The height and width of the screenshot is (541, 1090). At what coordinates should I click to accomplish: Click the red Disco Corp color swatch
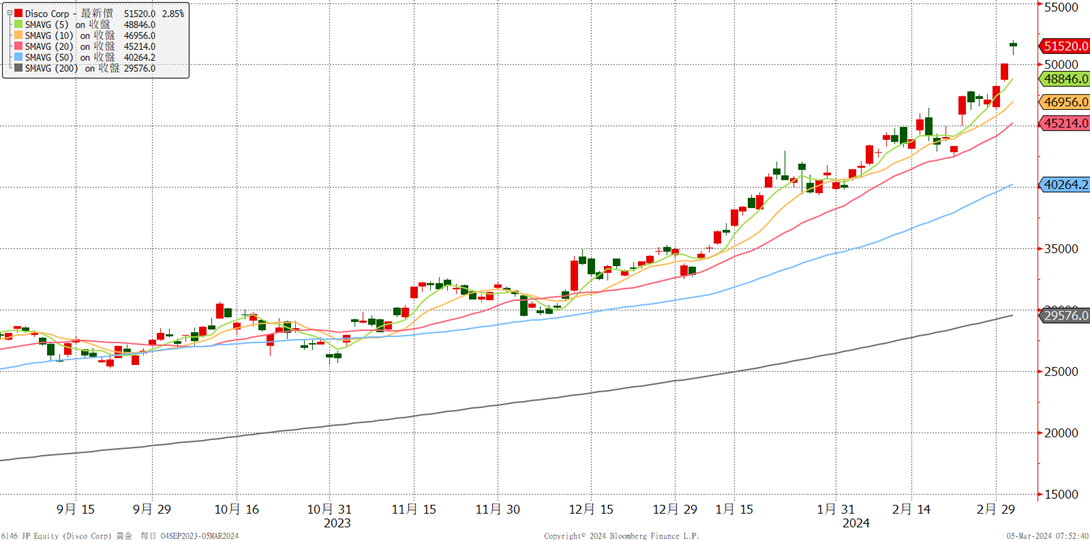pos(17,13)
